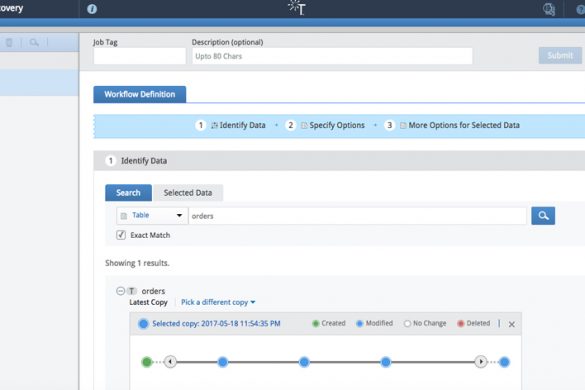Switch to the Search tab

[x=128, y=193]
